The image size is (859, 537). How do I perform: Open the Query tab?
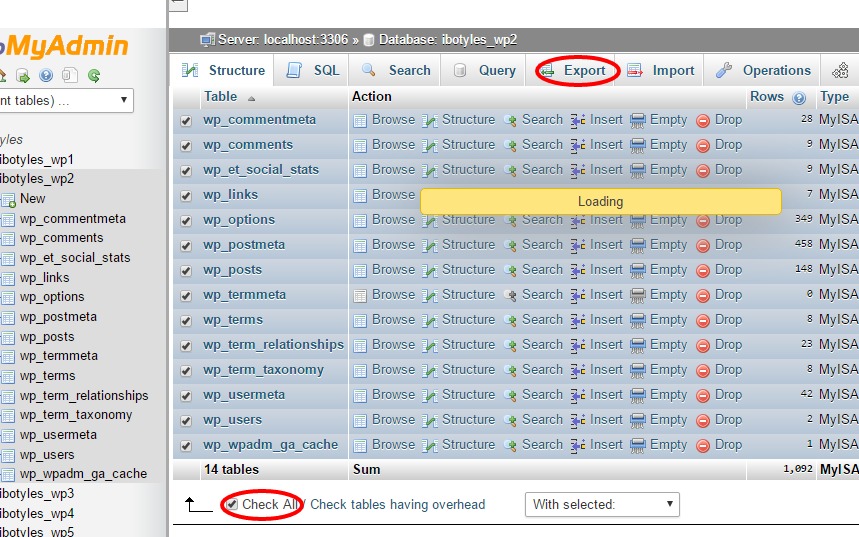(484, 70)
